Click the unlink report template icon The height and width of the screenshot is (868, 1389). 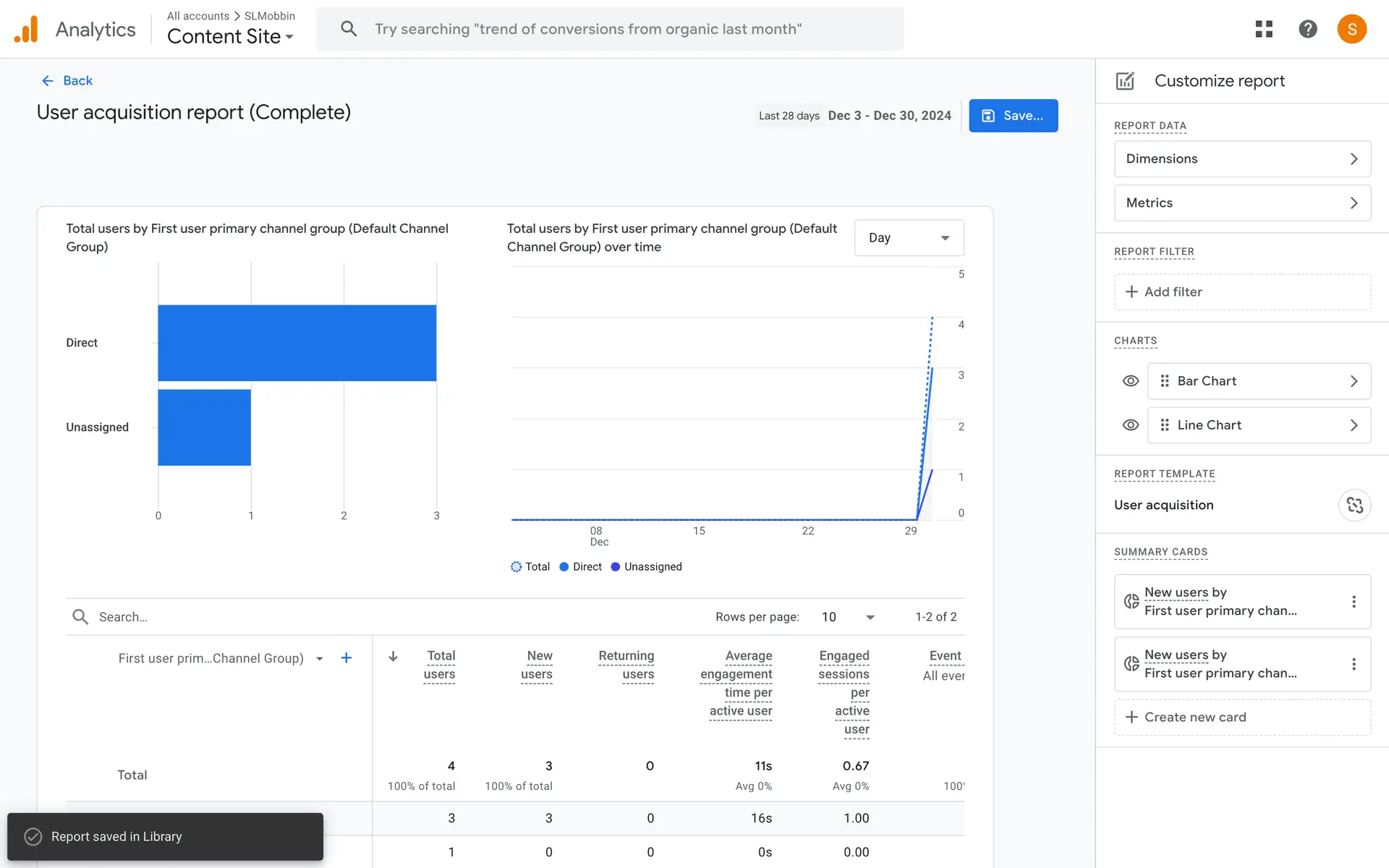pos(1354,505)
